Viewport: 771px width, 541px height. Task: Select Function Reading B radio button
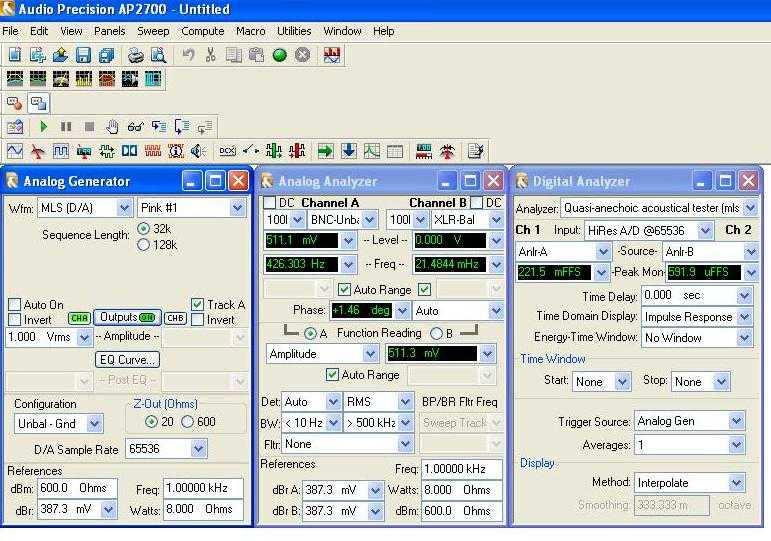[436, 333]
